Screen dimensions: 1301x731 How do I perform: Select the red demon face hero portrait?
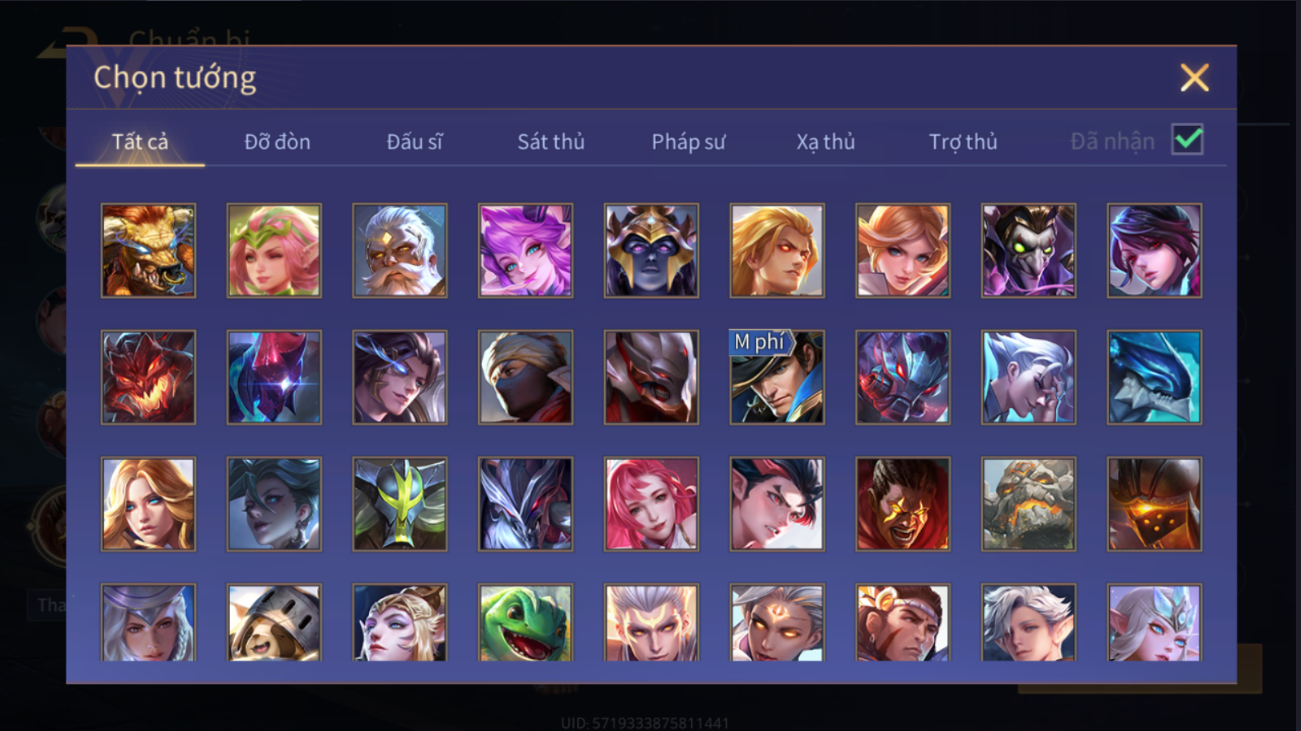pyautogui.click(x=148, y=378)
